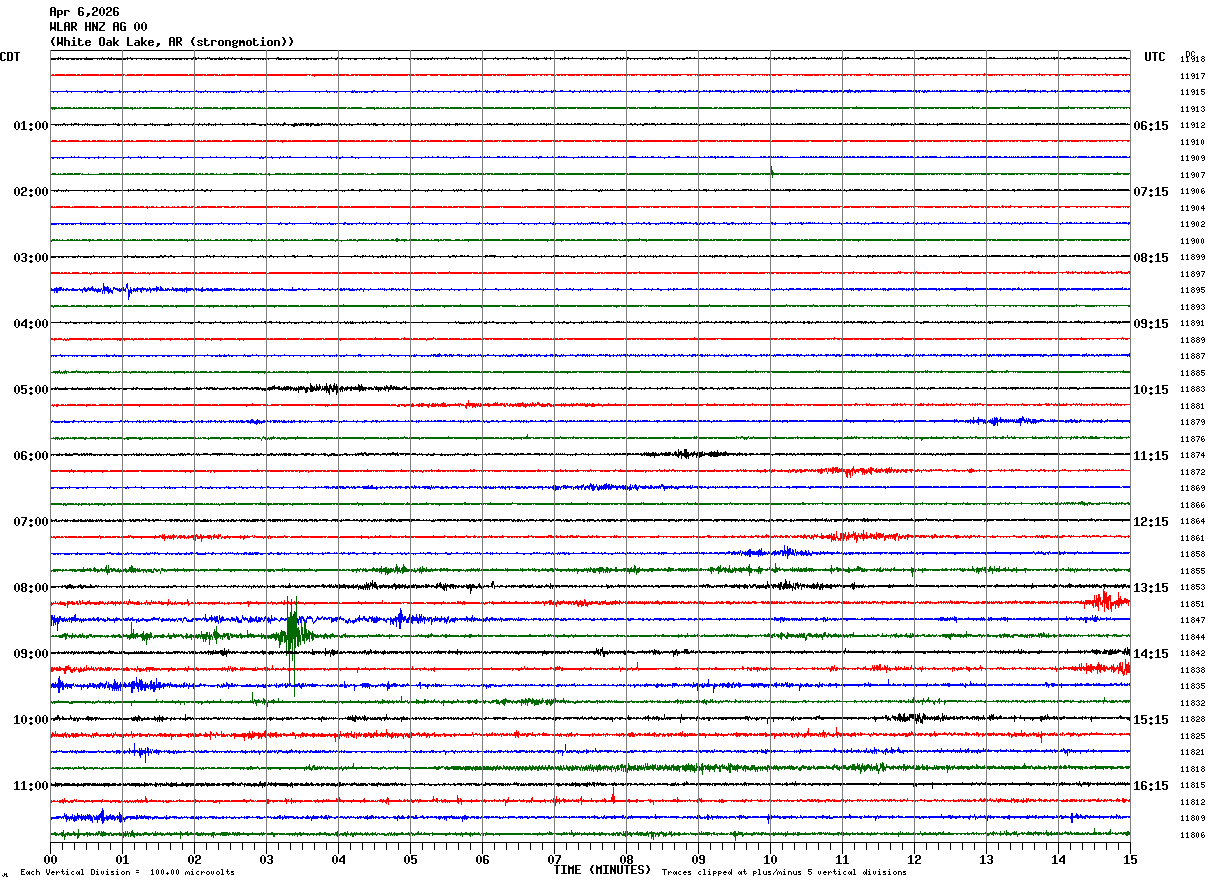The height and width of the screenshot is (886, 1210).
Task: Click minute tick label "02" on the time axis
Action: click(194, 860)
